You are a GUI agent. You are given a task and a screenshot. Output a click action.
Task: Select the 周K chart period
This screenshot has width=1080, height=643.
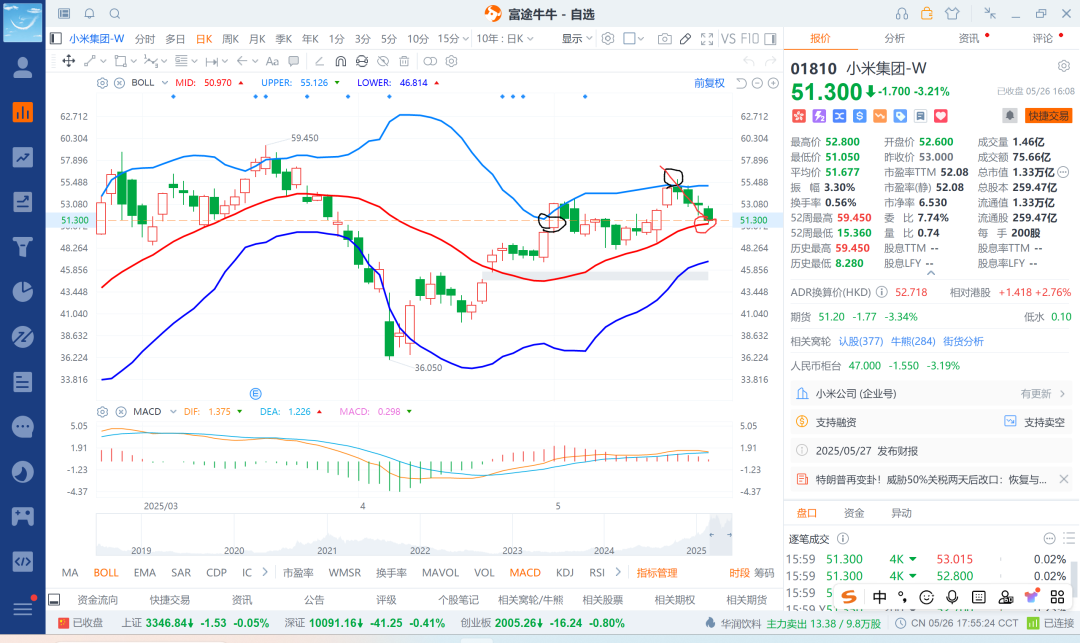tap(230, 39)
